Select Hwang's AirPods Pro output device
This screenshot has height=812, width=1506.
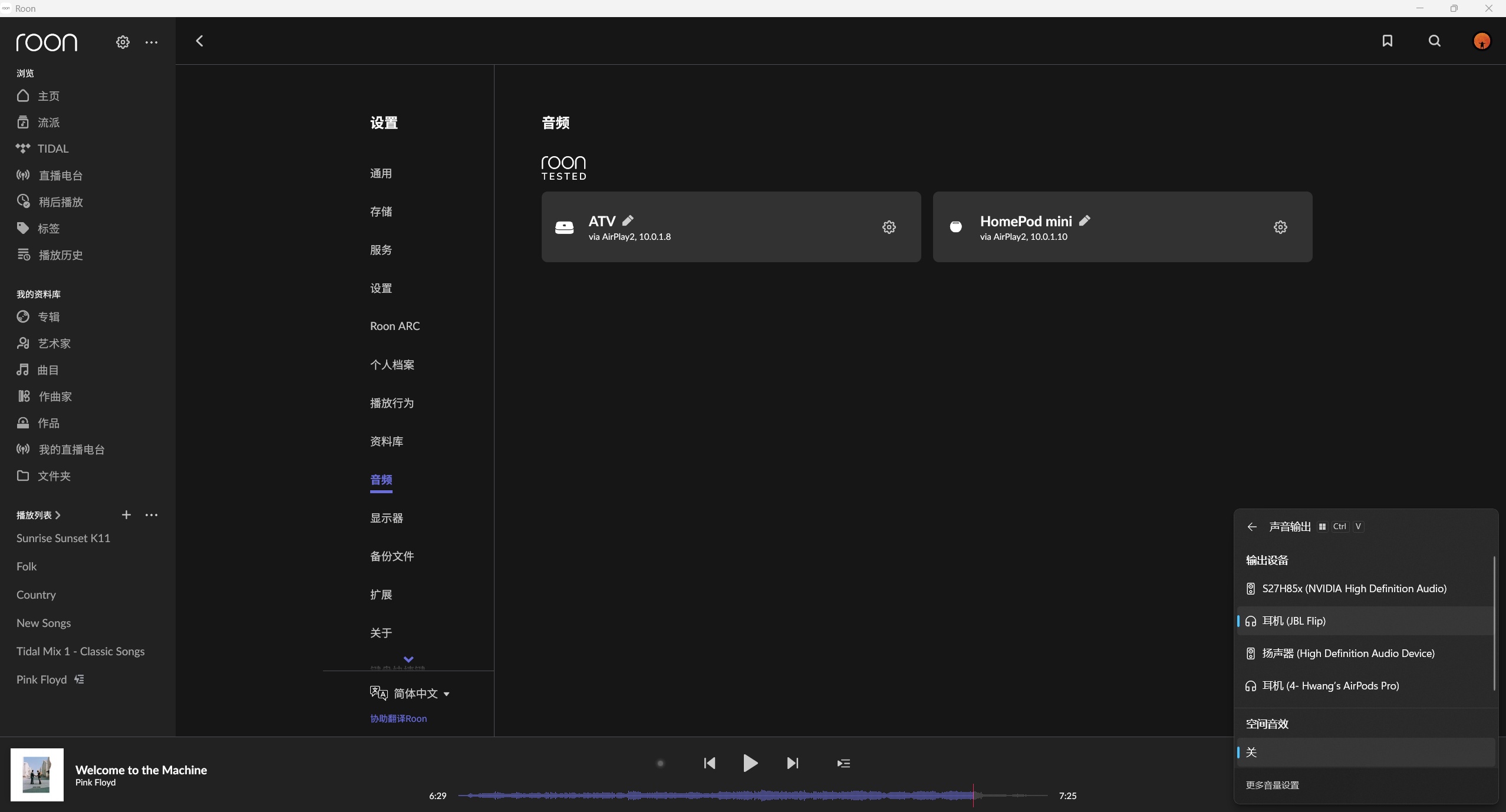(1330, 686)
